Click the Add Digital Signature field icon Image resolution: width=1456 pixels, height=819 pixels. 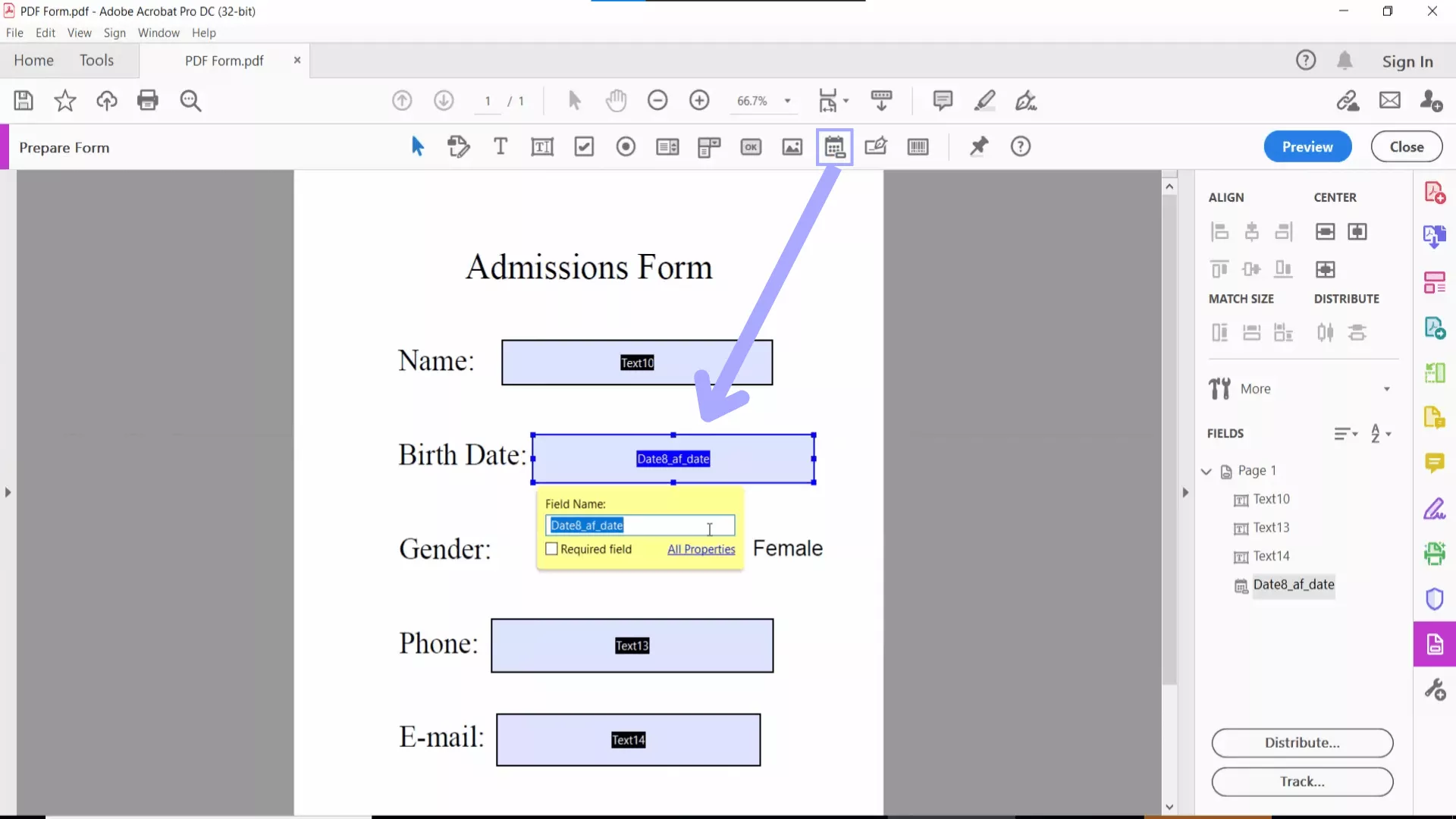876,147
